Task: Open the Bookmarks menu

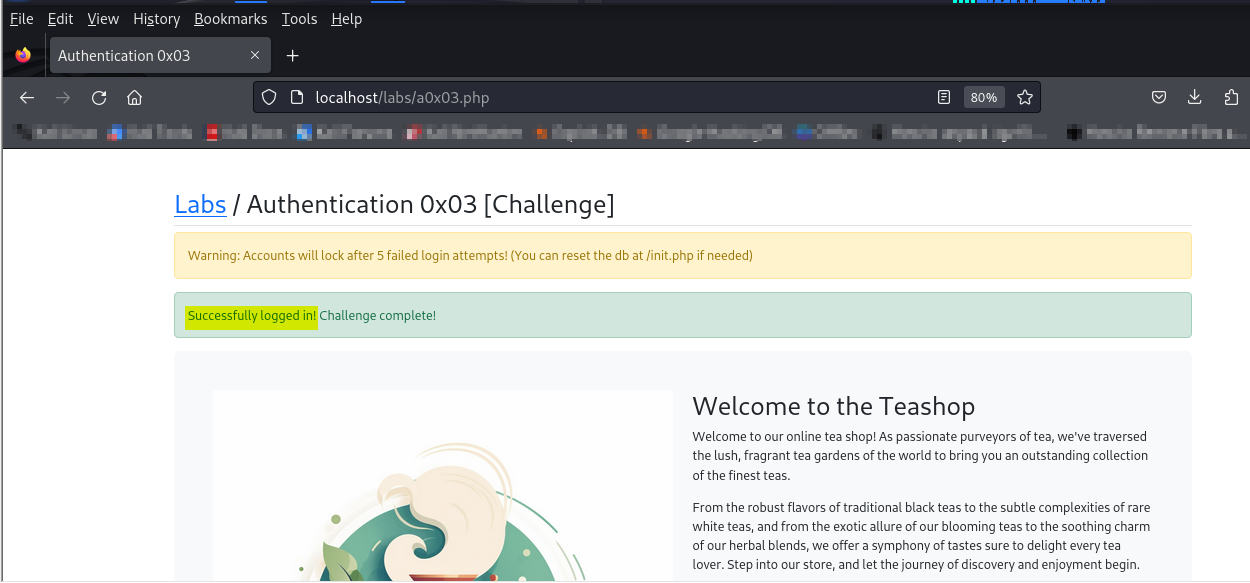Action: coord(231,18)
